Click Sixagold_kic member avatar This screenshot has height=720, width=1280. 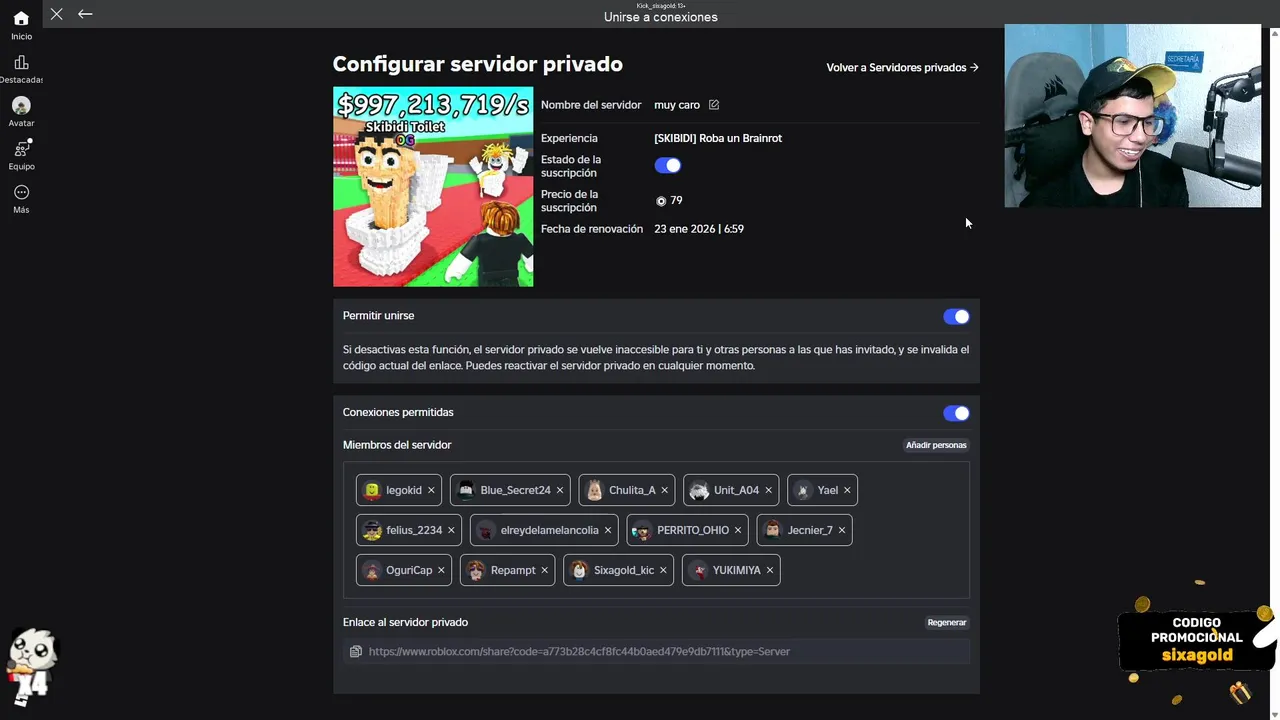pyautogui.click(x=579, y=570)
